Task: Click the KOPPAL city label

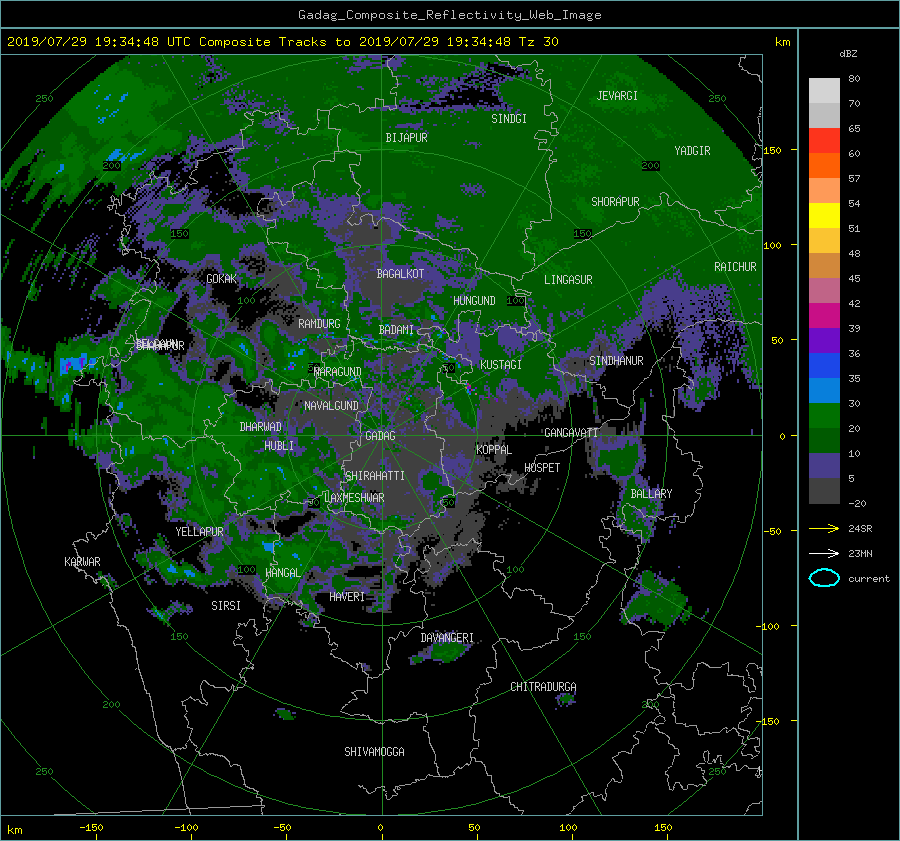Action: pos(494,450)
